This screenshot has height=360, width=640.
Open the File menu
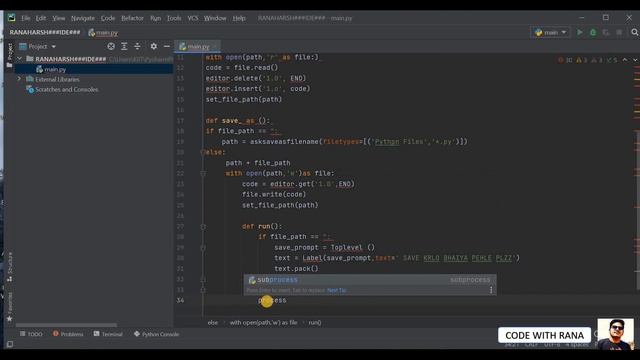(26, 18)
